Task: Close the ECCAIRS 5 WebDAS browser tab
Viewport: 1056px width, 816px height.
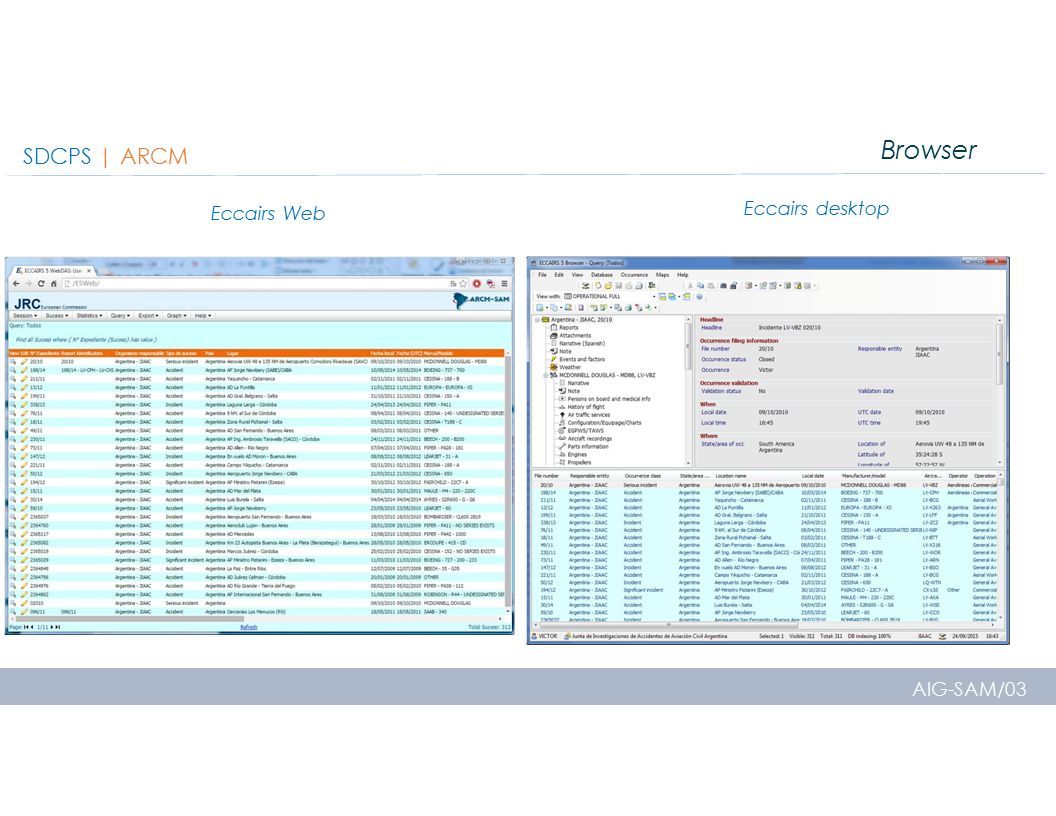Action: pyautogui.click(x=89, y=271)
